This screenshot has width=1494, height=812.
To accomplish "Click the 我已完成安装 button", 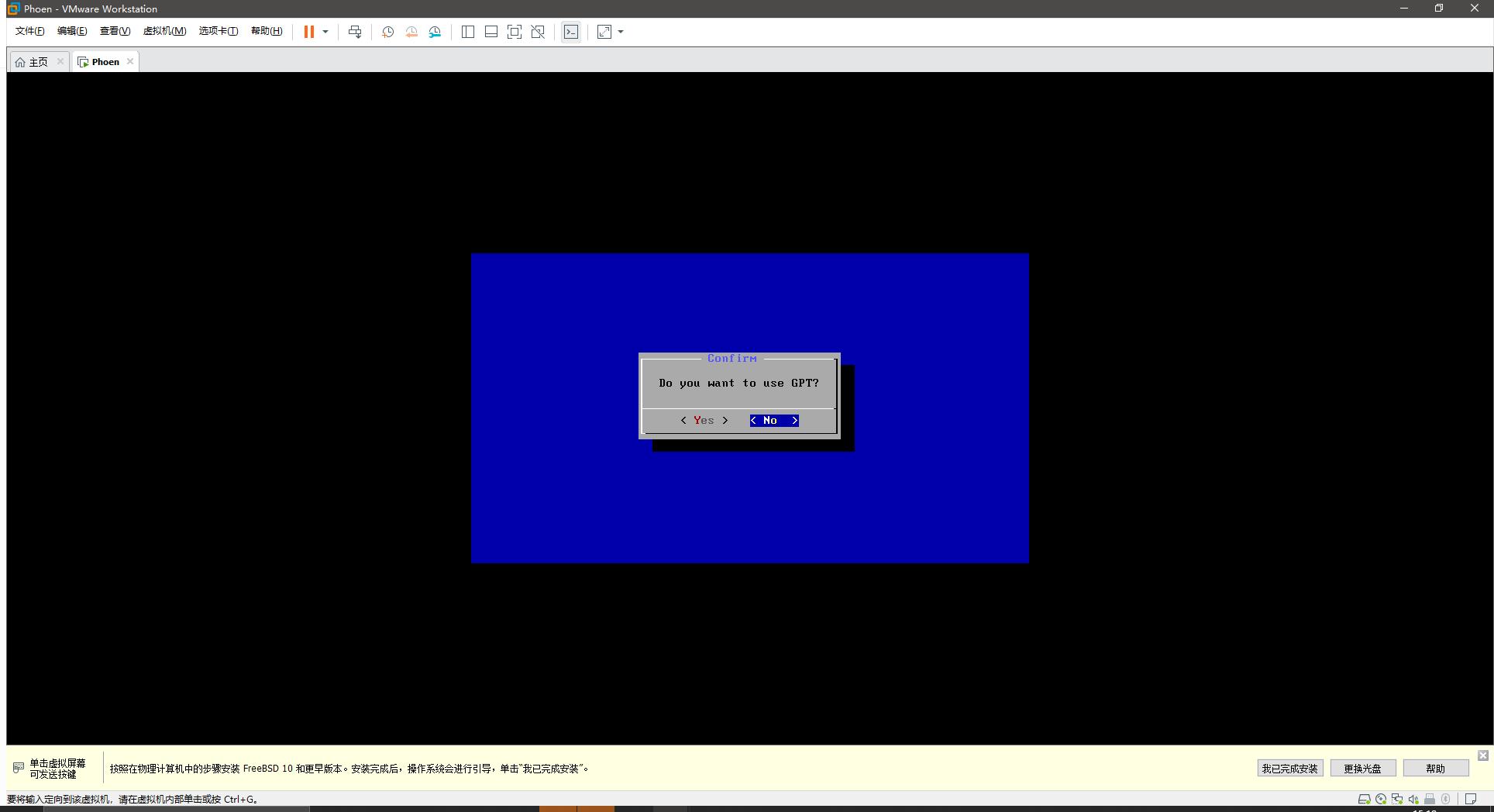I will point(1289,768).
